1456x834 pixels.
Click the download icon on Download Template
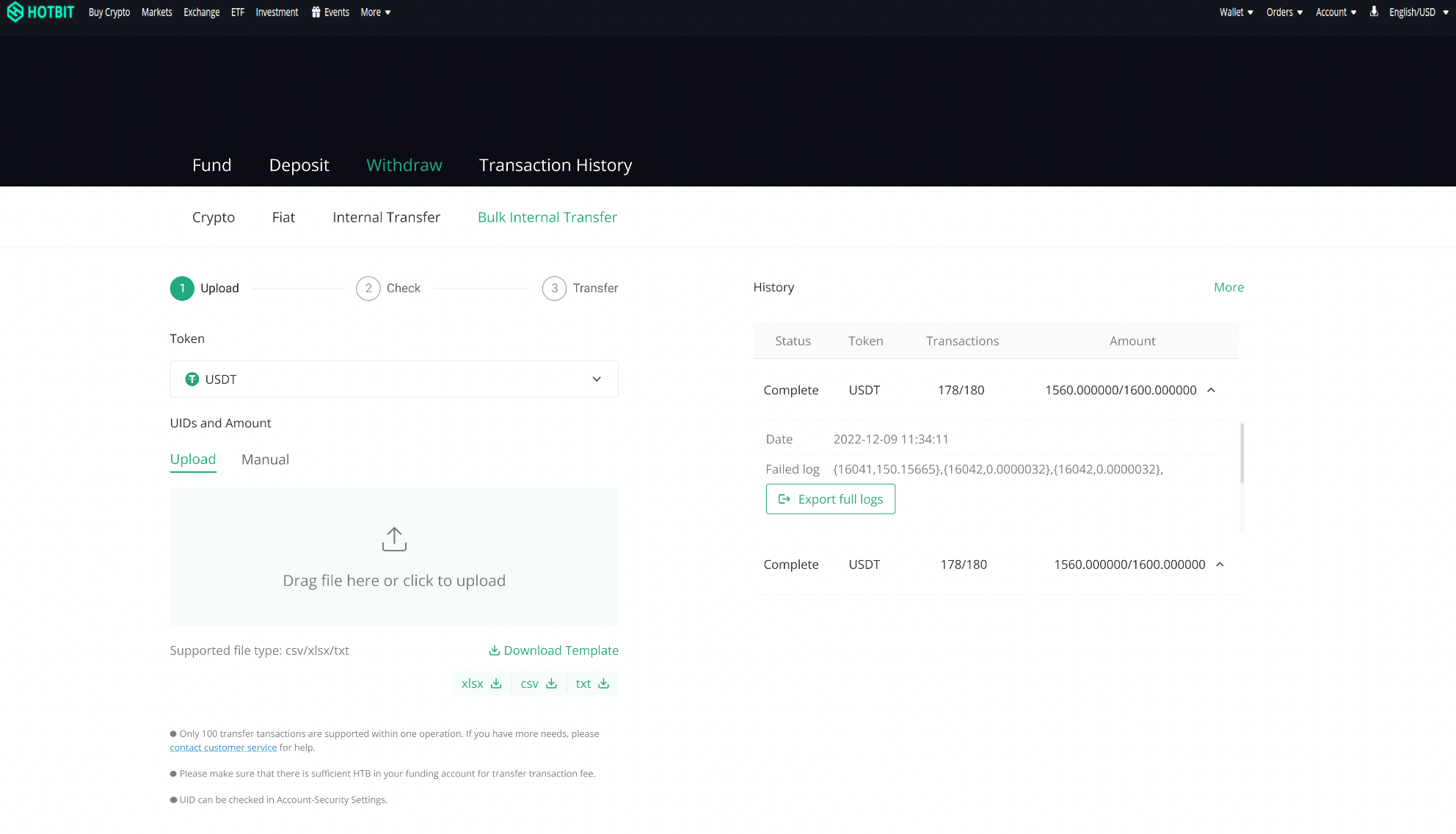(x=495, y=650)
